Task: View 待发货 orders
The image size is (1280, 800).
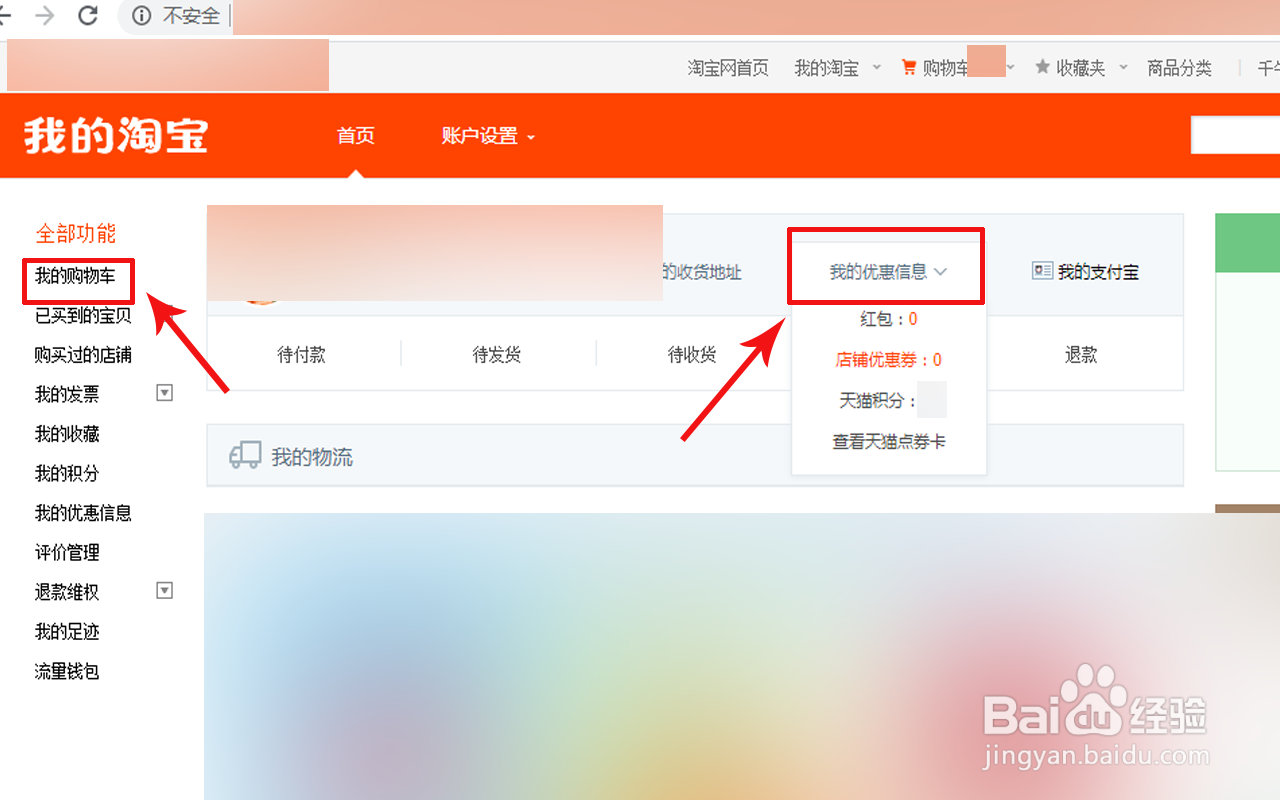Action: (x=497, y=354)
